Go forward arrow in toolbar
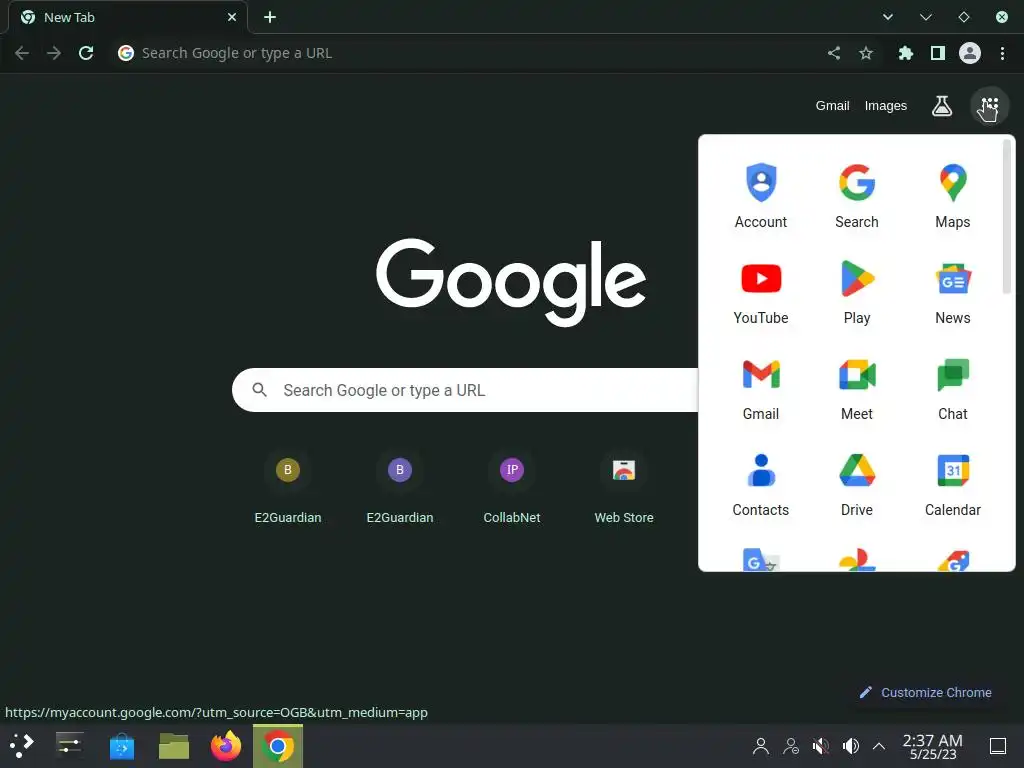1024x768 pixels. click(x=54, y=53)
